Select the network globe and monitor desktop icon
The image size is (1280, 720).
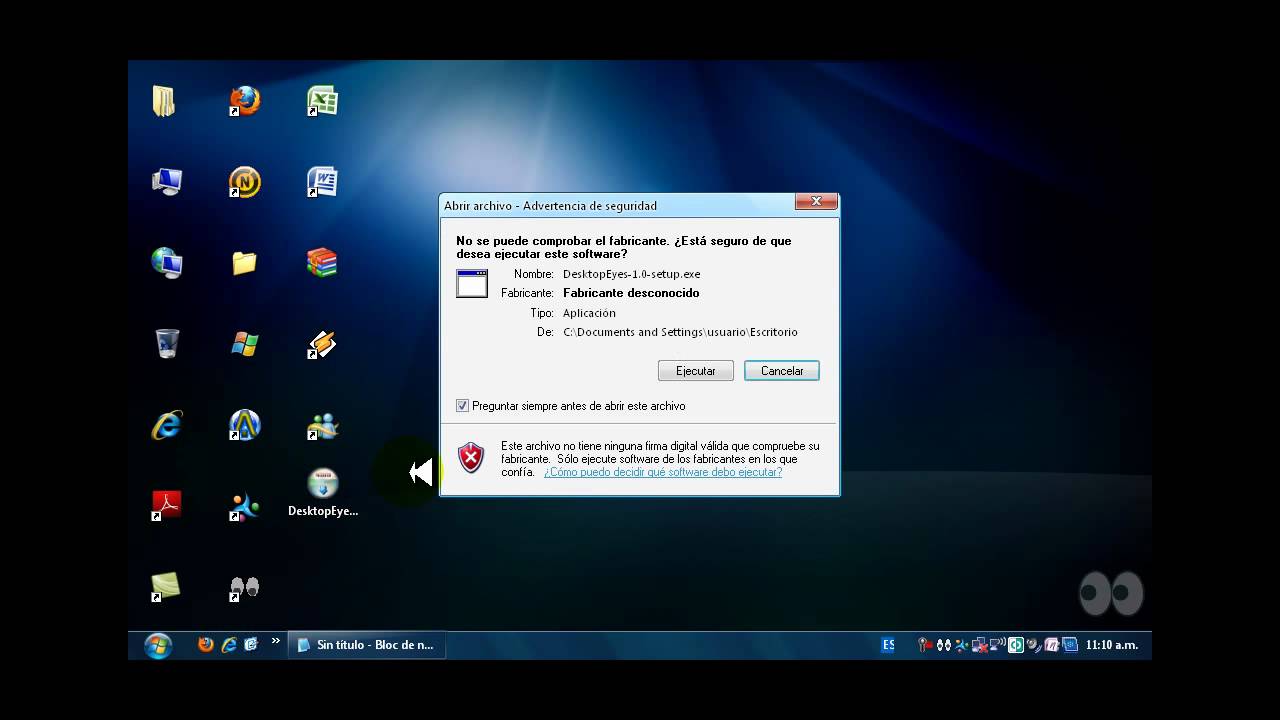pos(166,263)
